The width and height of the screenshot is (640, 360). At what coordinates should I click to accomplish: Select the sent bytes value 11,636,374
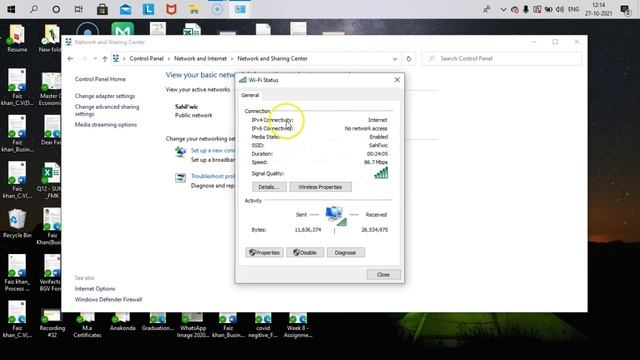click(x=308, y=230)
